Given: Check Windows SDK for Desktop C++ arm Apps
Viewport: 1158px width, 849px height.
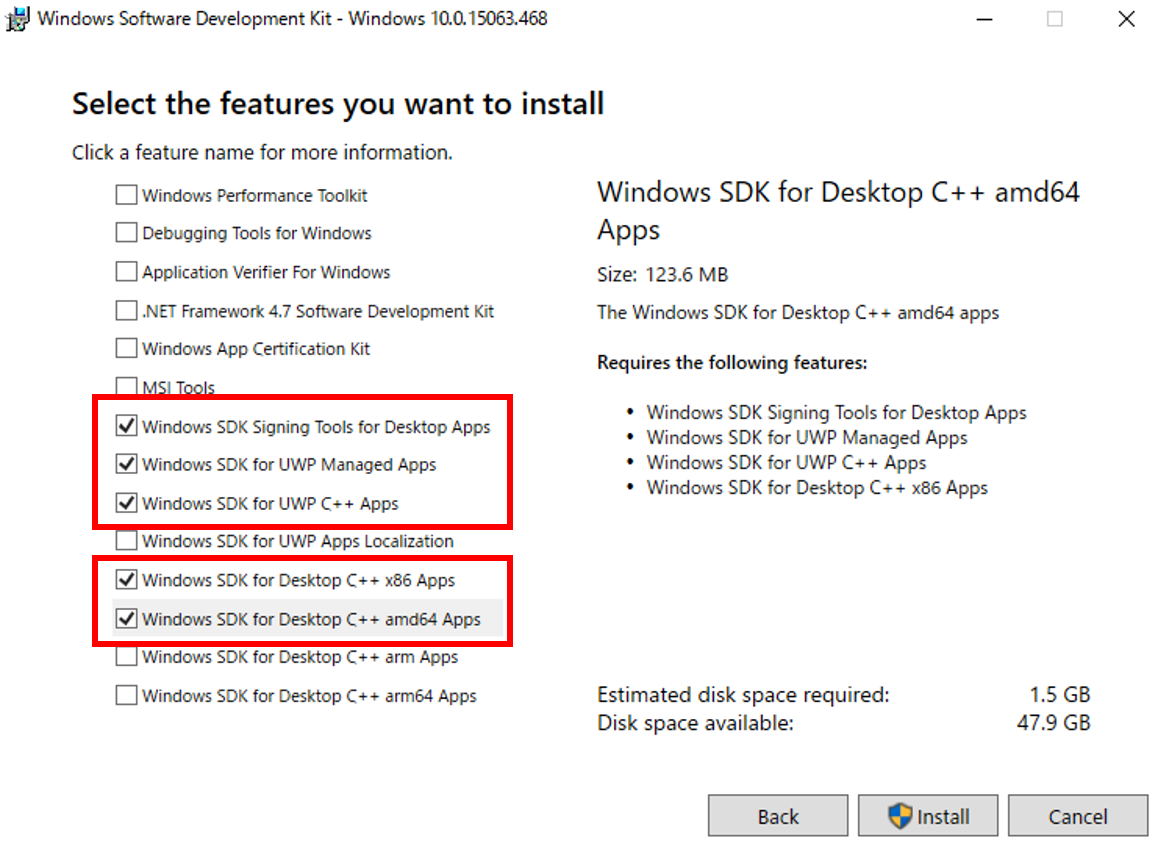Looking at the screenshot, I should tap(126, 656).
